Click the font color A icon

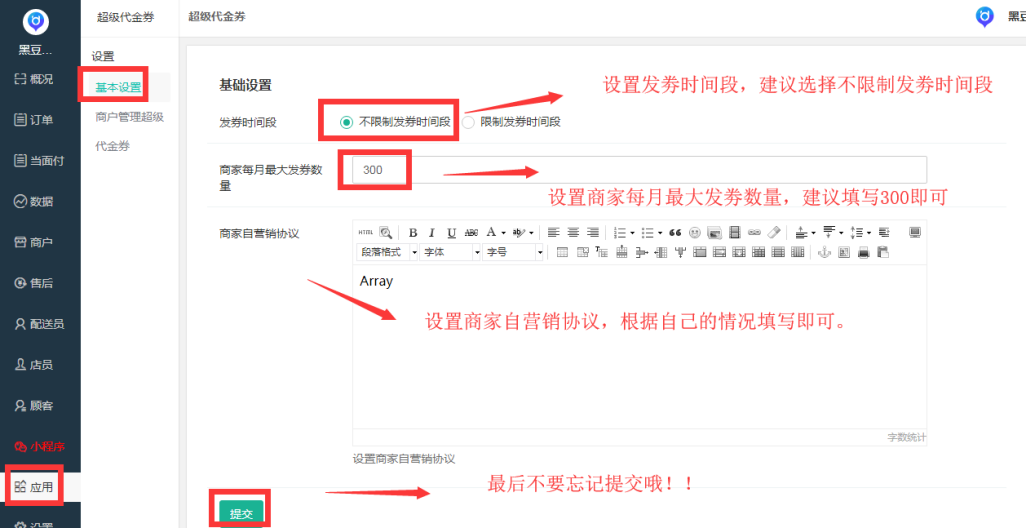point(491,232)
